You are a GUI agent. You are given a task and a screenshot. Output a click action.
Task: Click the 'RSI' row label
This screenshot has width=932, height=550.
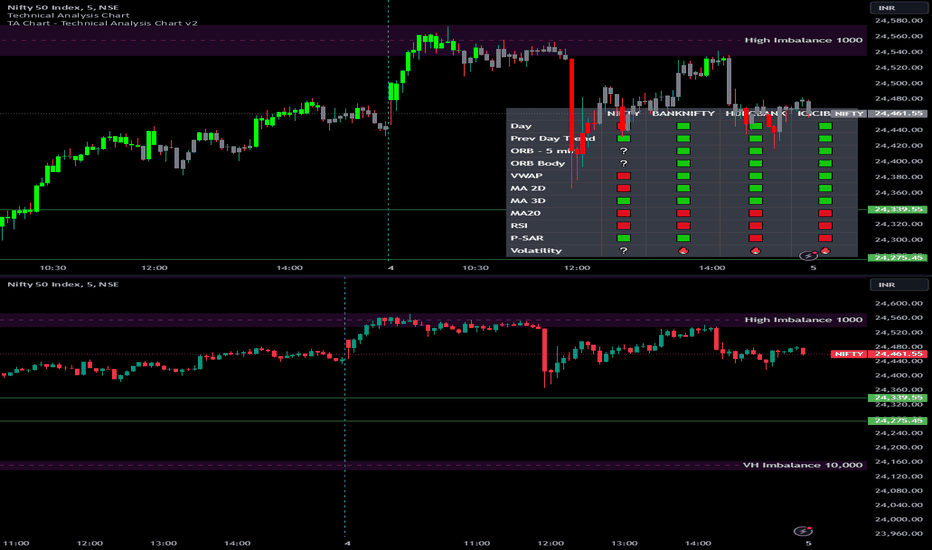(519, 226)
